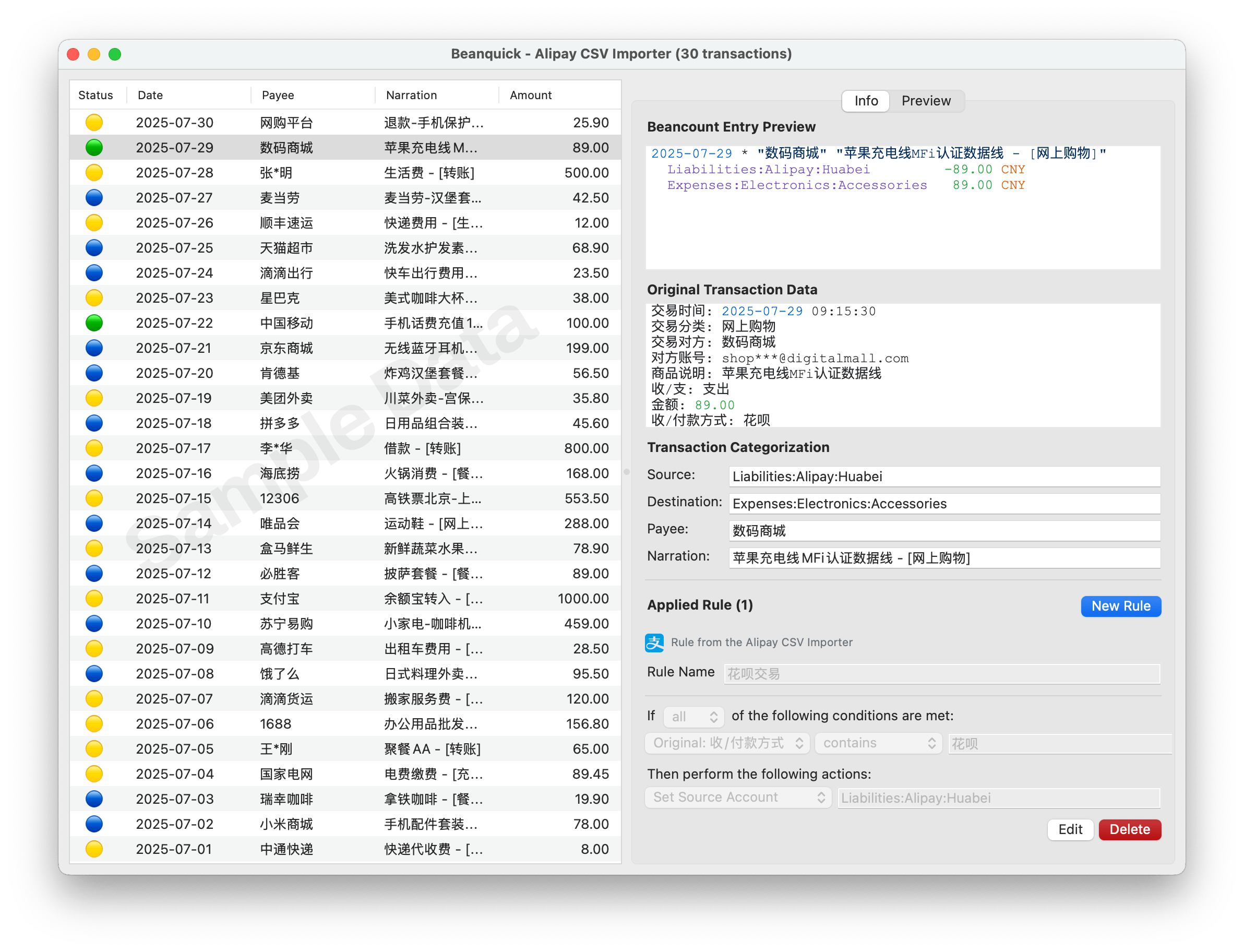
Task: Click green status dot for 中国移动 row
Action: coord(94,323)
